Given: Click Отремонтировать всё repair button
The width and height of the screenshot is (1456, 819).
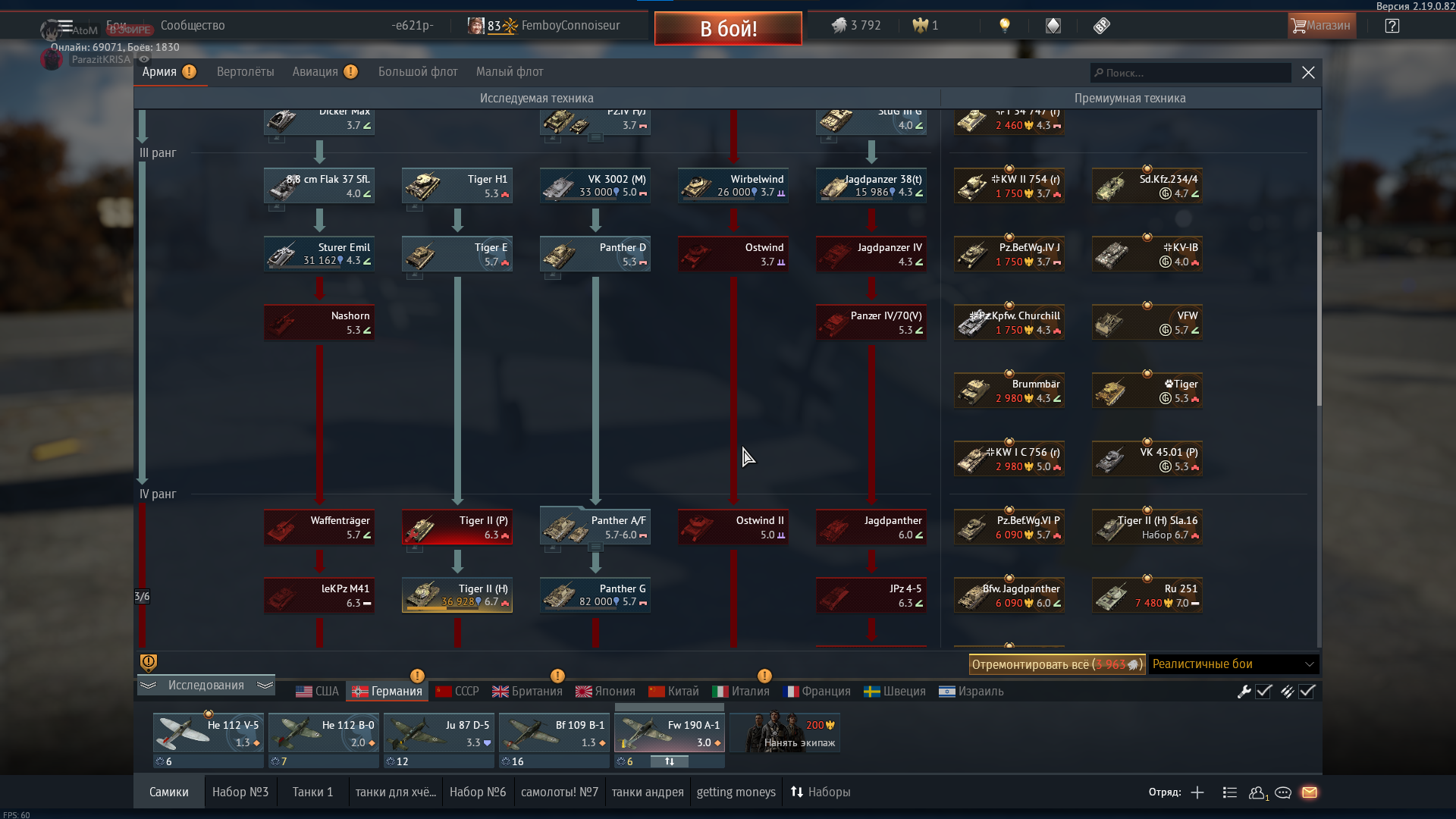Looking at the screenshot, I should coord(1056,664).
